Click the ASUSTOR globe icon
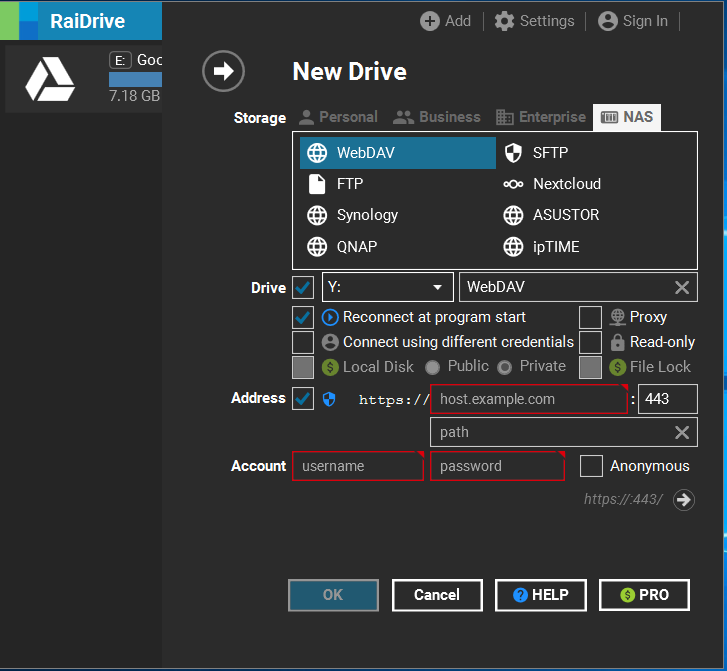Image resolution: width=727 pixels, height=671 pixels. (513, 215)
